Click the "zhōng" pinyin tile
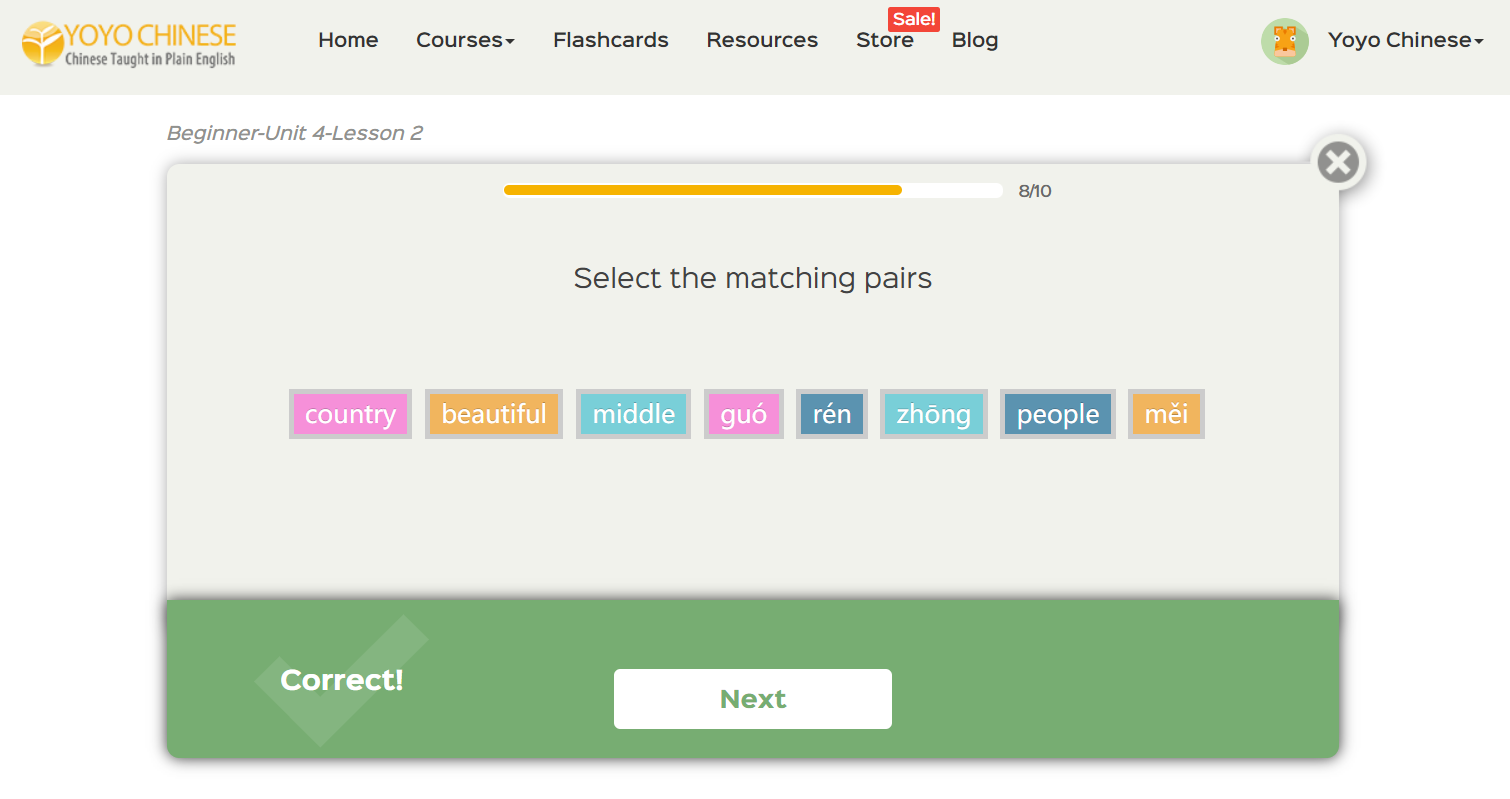Screen dimensions: 1510x799 tap(933, 414)
